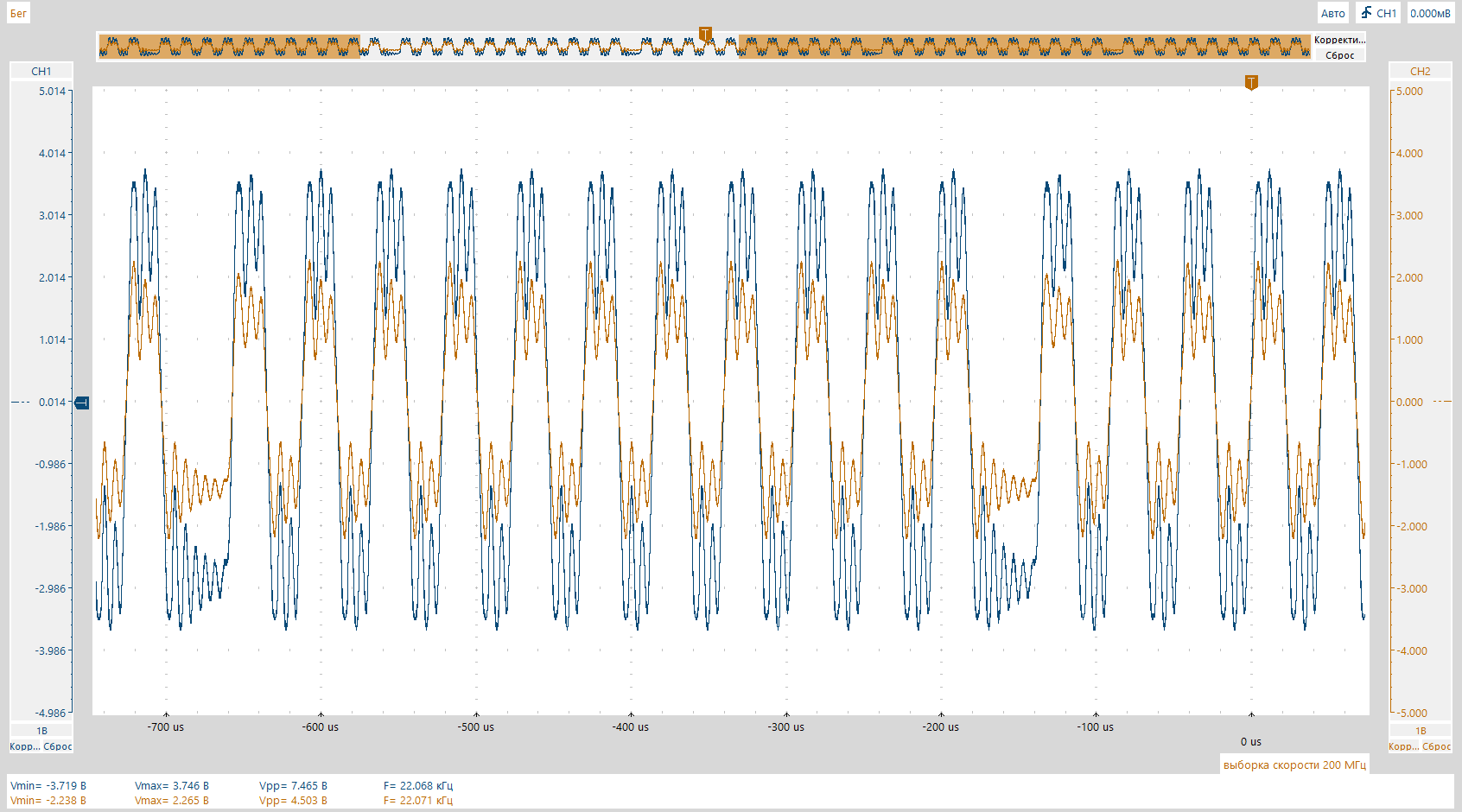Image resolution: width=1462 pixels, height=812 pixels.
Task: Click the orange T trigger marker above the graph
Action: (1251, 82)
